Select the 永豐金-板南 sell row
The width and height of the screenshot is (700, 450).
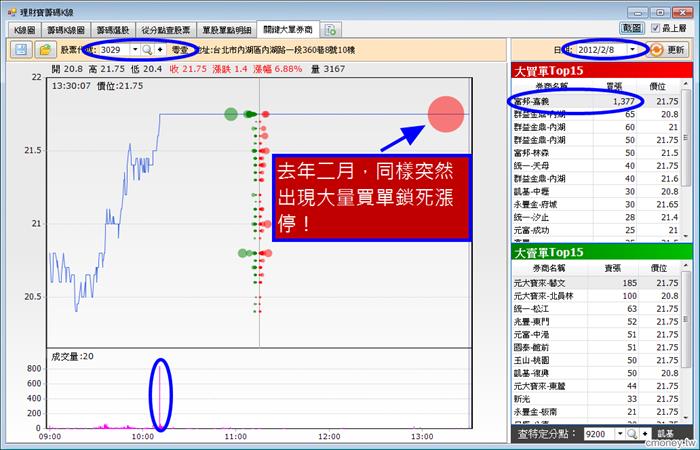(596, 412)
